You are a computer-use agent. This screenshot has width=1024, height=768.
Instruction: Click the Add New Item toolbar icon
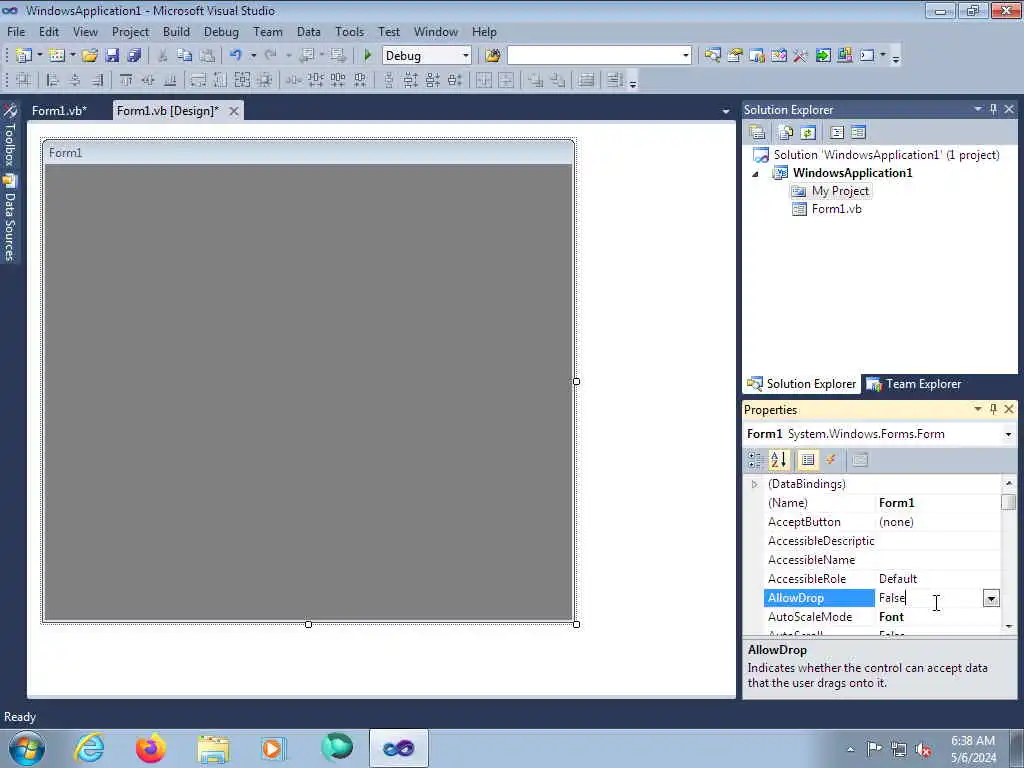coord(57,56)
